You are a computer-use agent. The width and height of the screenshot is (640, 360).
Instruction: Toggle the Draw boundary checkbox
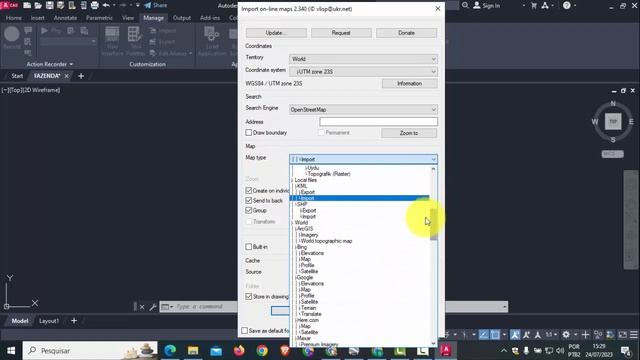[x=249, y=133]
